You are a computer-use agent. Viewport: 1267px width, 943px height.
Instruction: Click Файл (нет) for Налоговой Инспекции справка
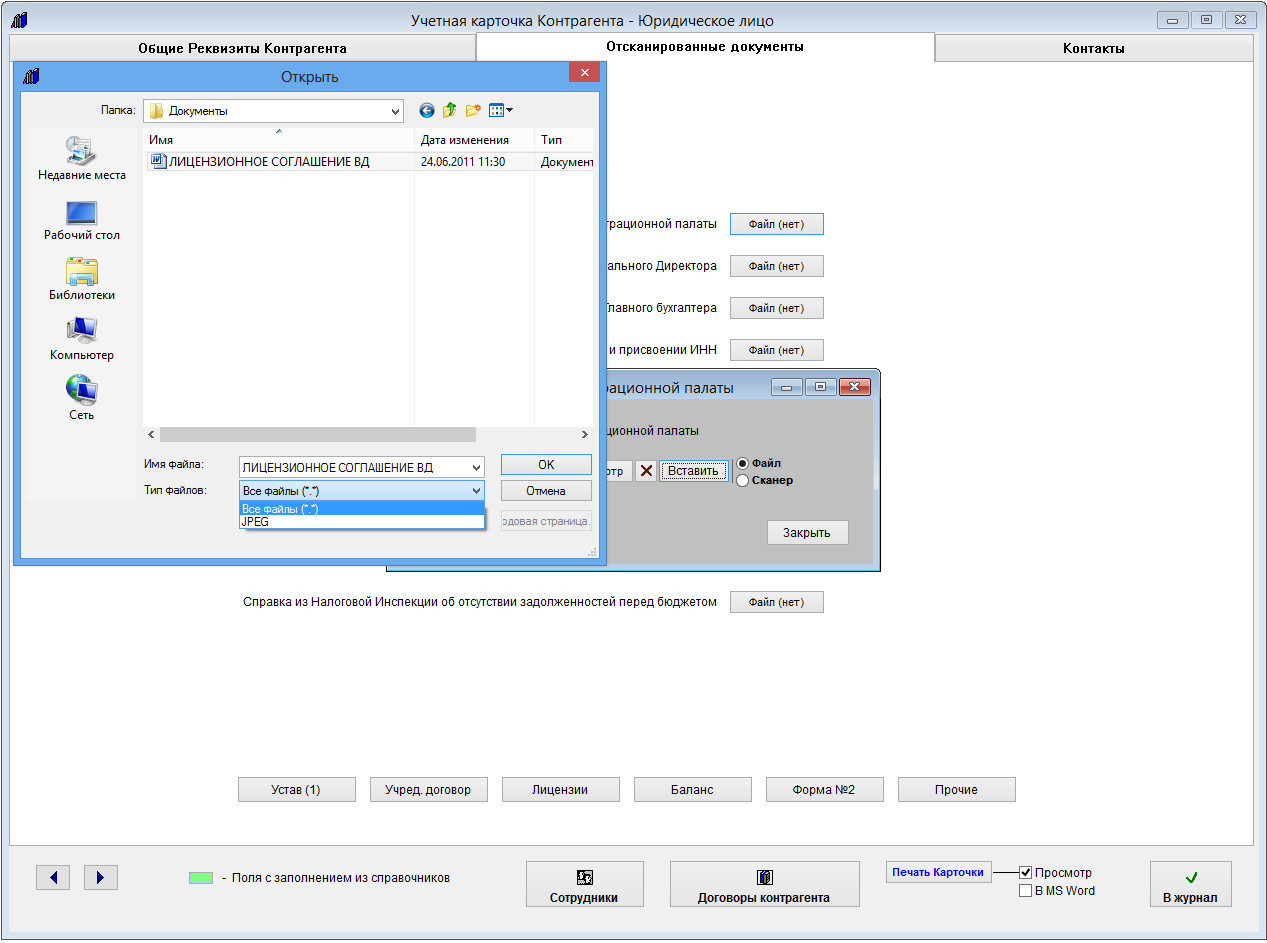point(776,602)
